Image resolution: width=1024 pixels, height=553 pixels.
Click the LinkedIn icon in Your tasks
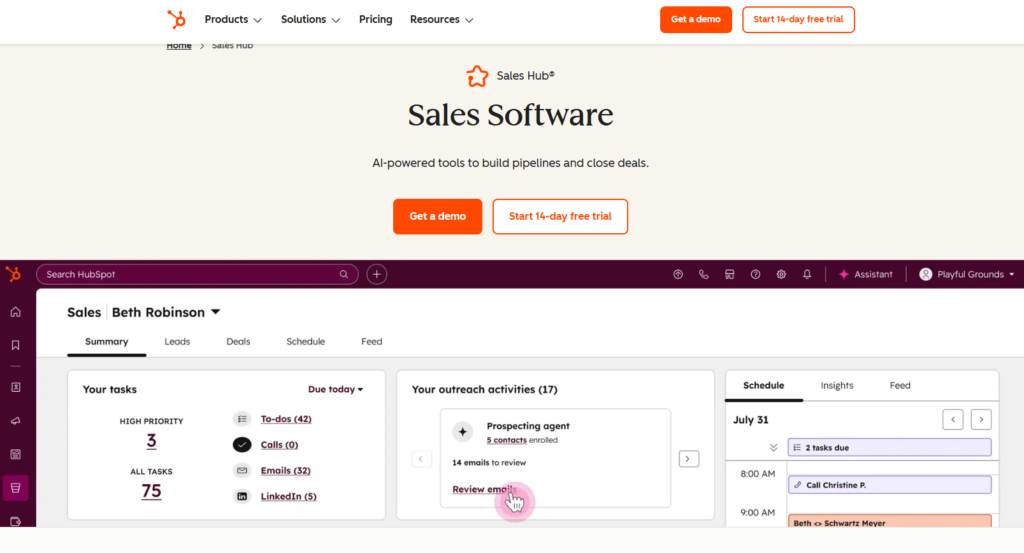point(242,496)
